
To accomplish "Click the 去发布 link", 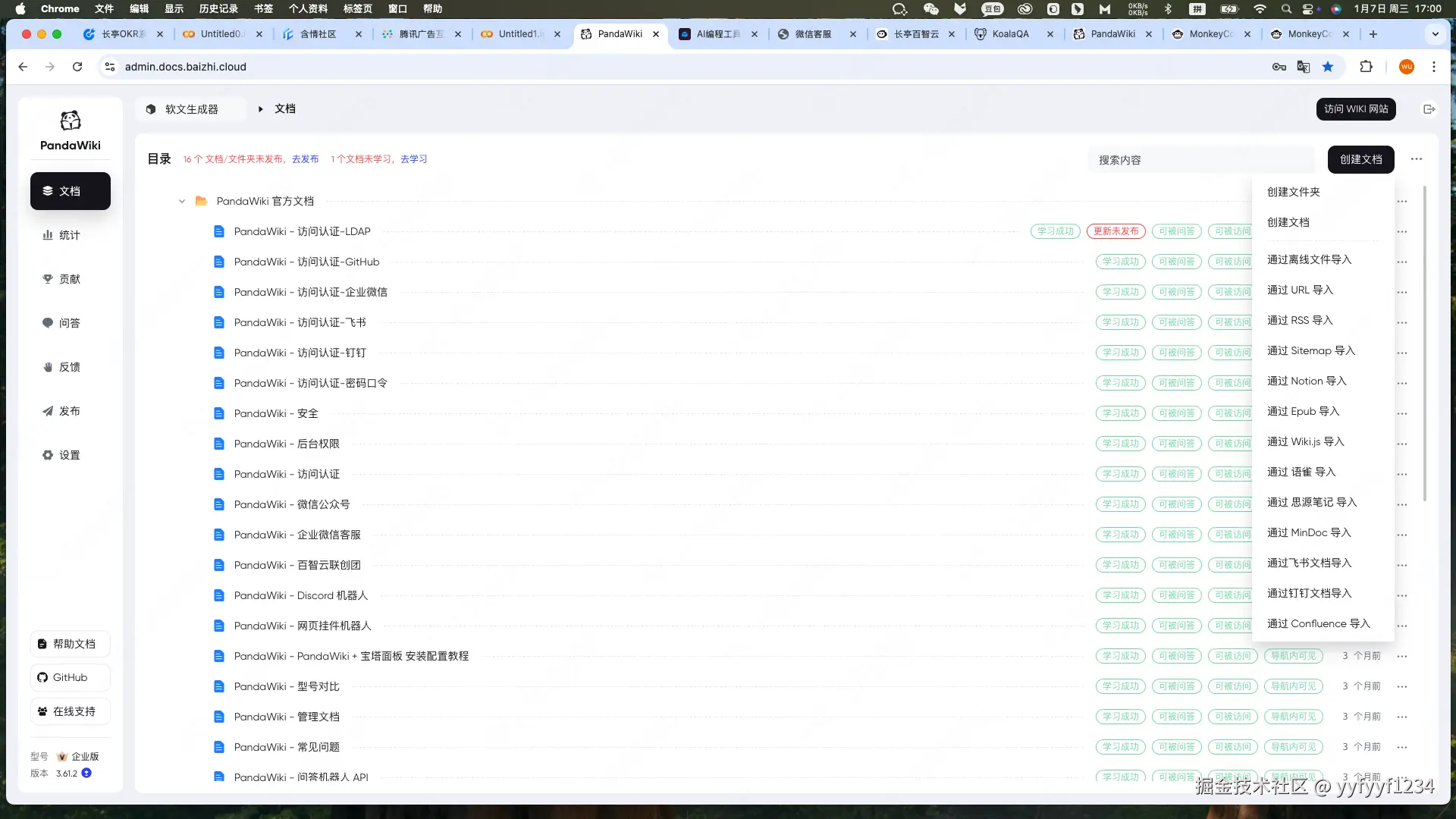I will (306, 159).
